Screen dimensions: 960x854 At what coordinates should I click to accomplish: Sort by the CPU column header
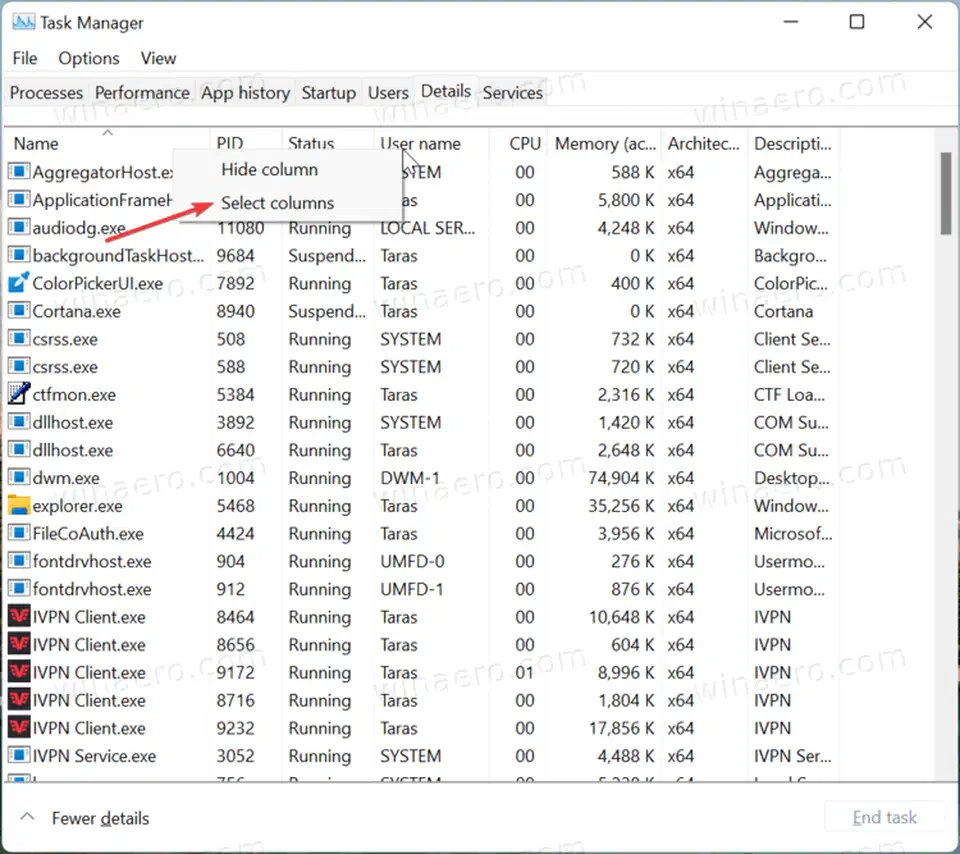point(519,143)
